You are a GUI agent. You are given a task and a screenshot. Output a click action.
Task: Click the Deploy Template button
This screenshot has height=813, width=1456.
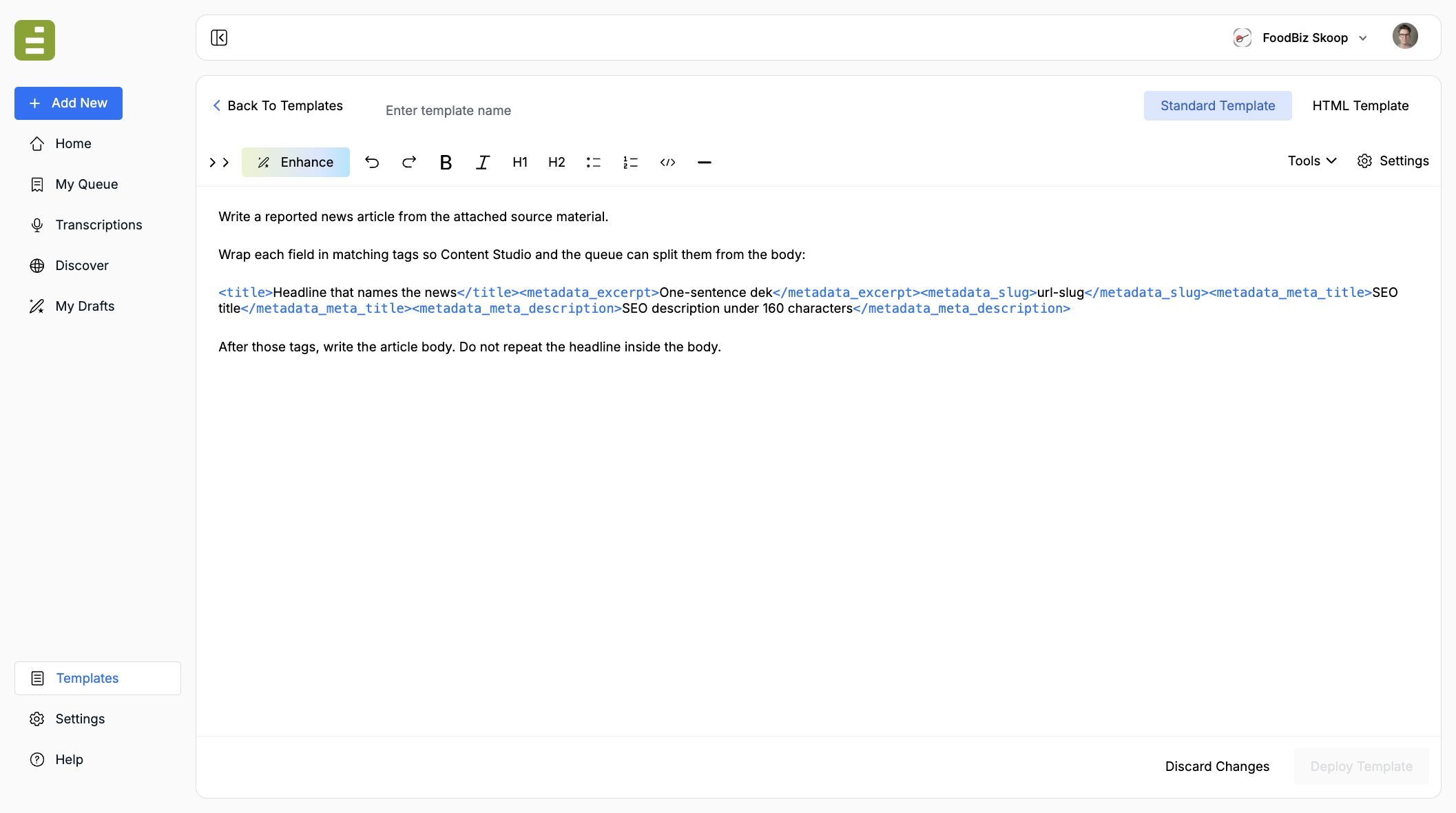pyautogui.click(x=1361, y=766)
